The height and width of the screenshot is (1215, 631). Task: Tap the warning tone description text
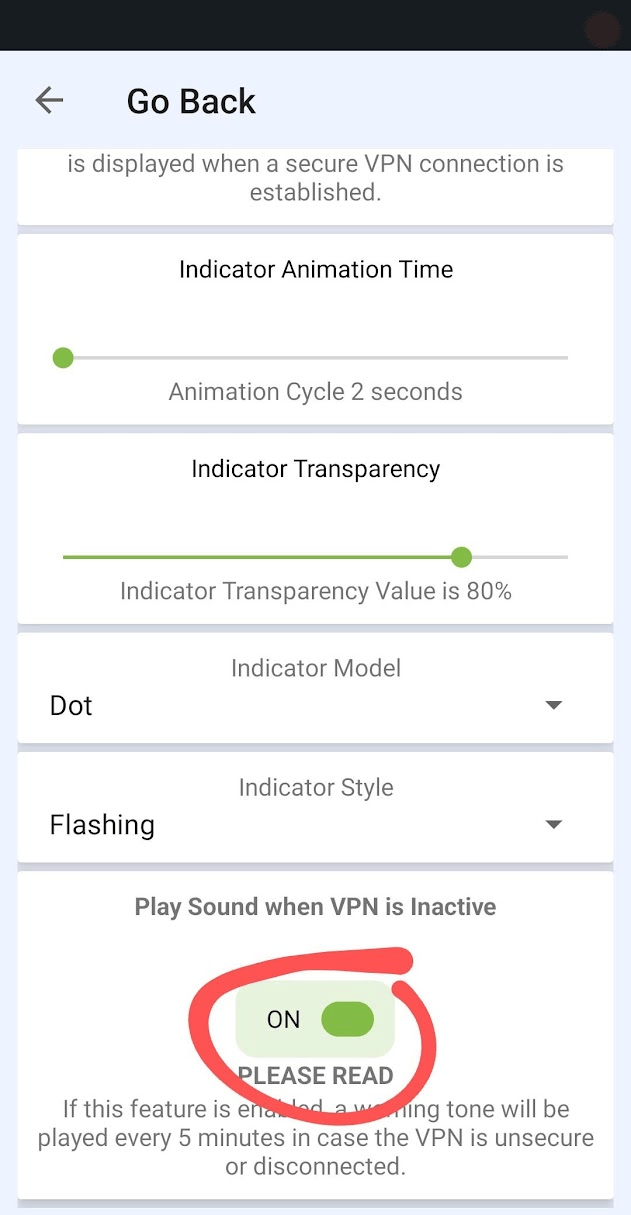tap(315, 1137)
